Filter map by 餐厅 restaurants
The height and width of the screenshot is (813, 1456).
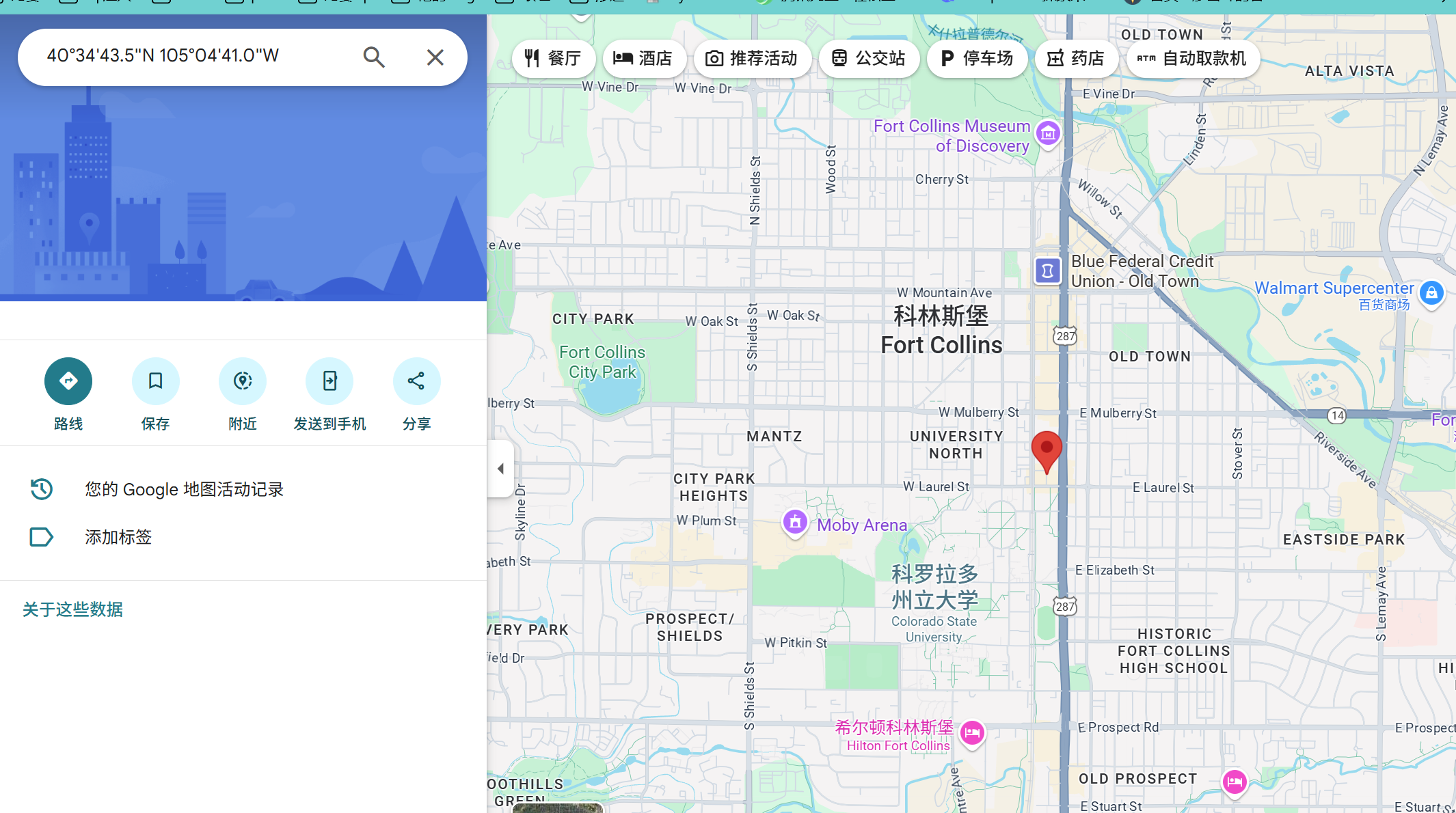point(553,59)
